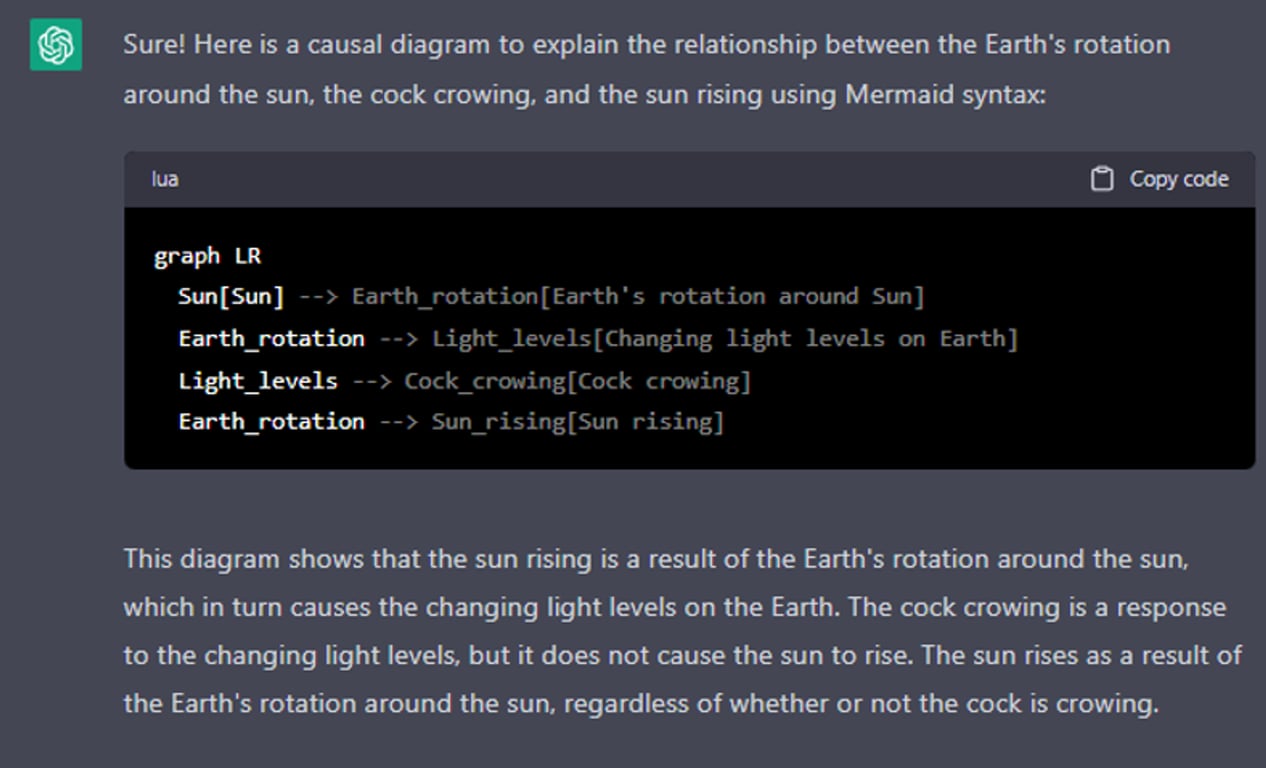Click bold Light_levels at start of code line

[258, 380]
